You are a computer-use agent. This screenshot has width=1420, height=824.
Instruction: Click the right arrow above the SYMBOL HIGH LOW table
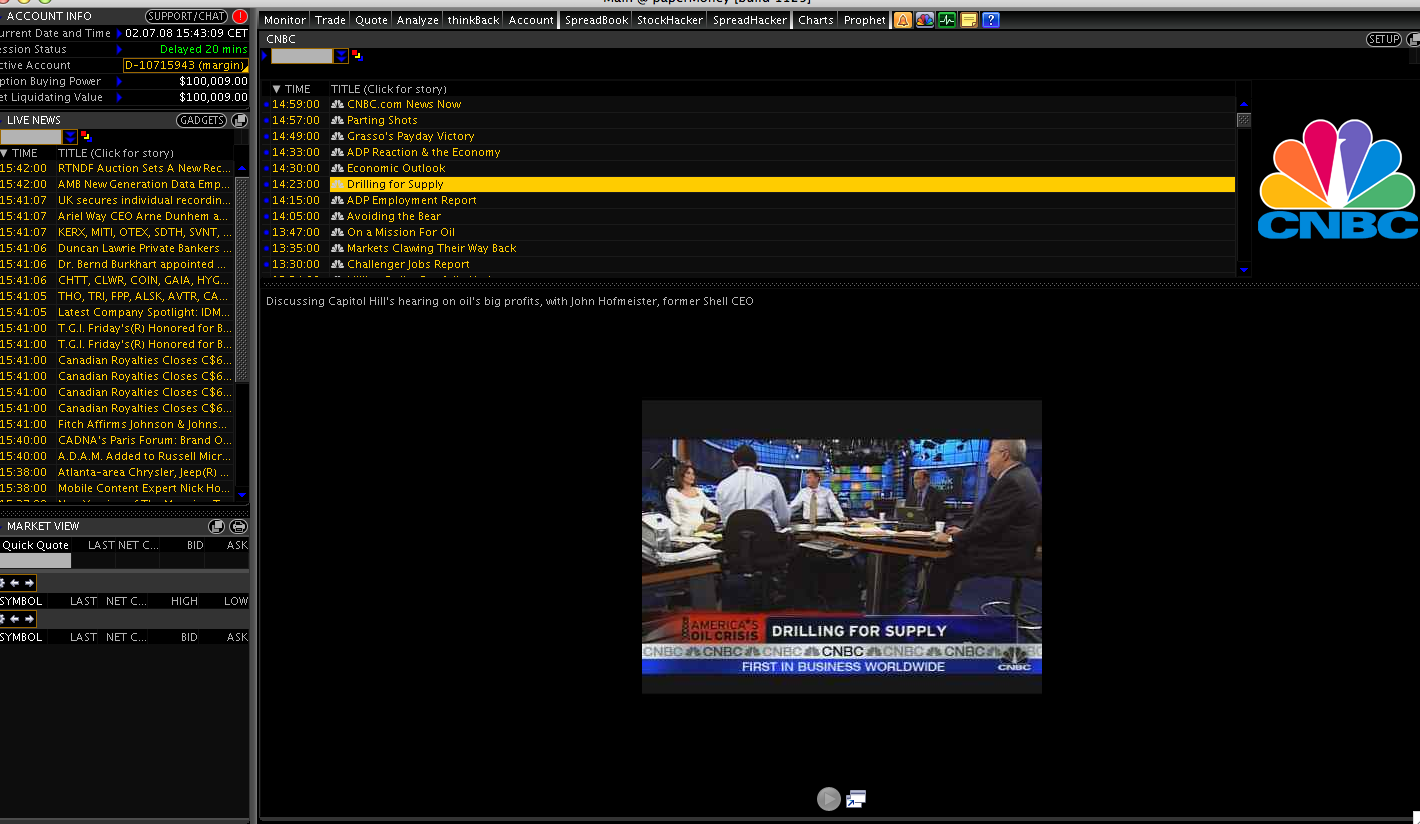(x=30, y=583)
